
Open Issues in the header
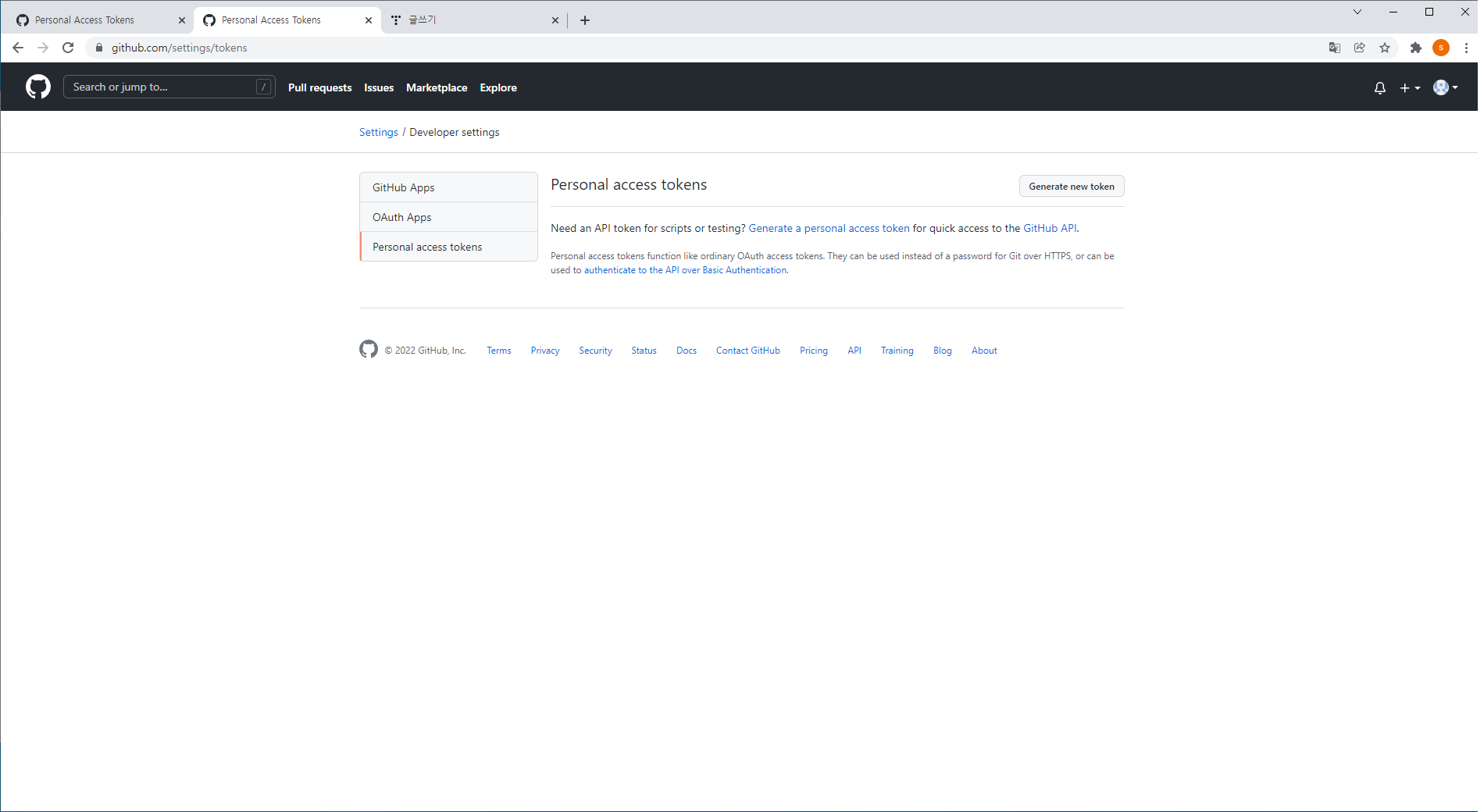coord(379,87)
